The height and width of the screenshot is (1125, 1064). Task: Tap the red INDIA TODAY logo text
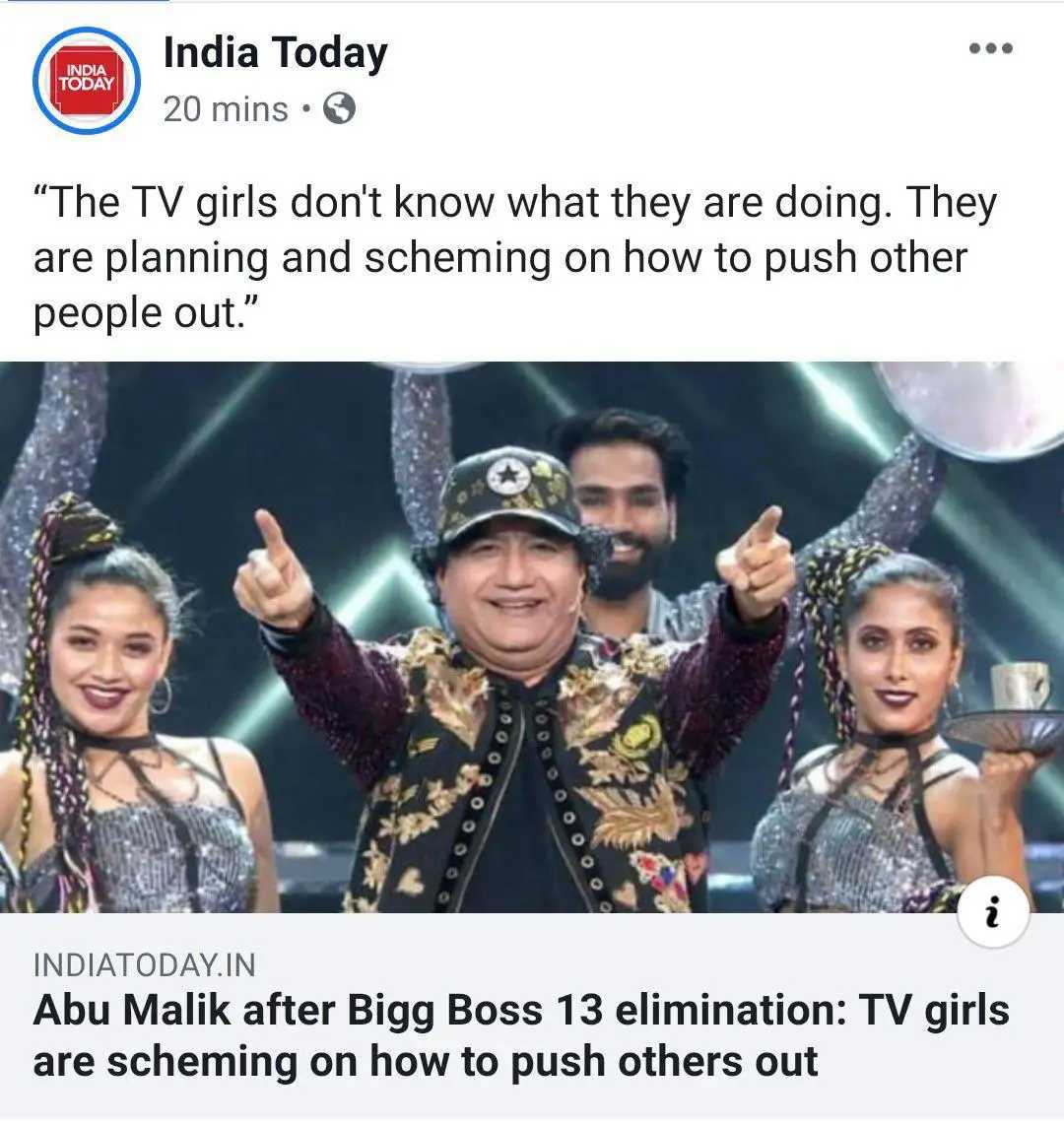(x=86, y=78)
